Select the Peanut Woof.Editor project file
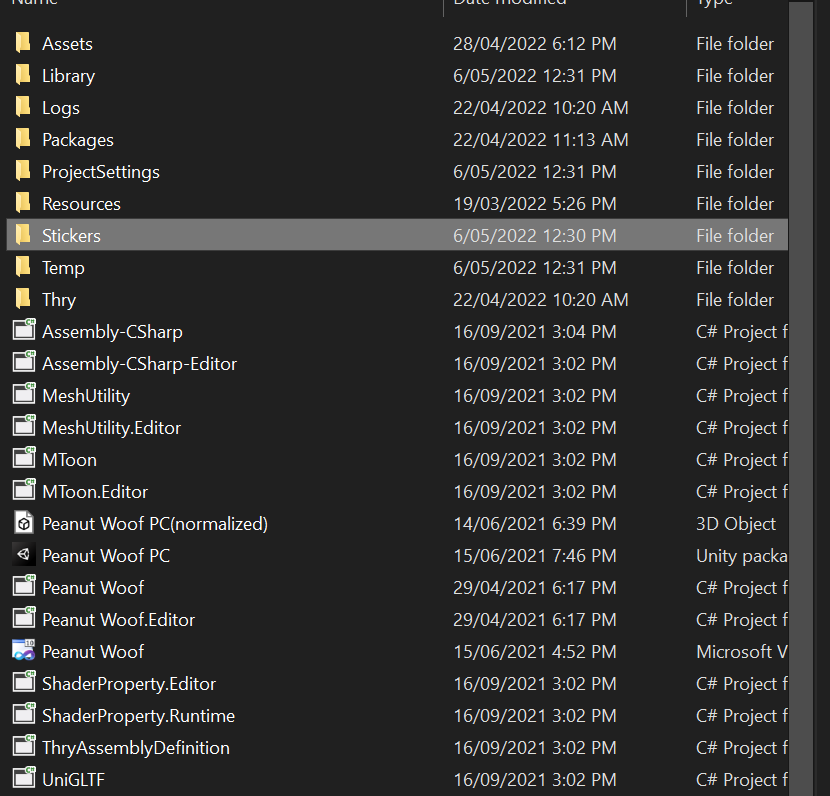Screen dimensions: 830x796 coord(119,619)
